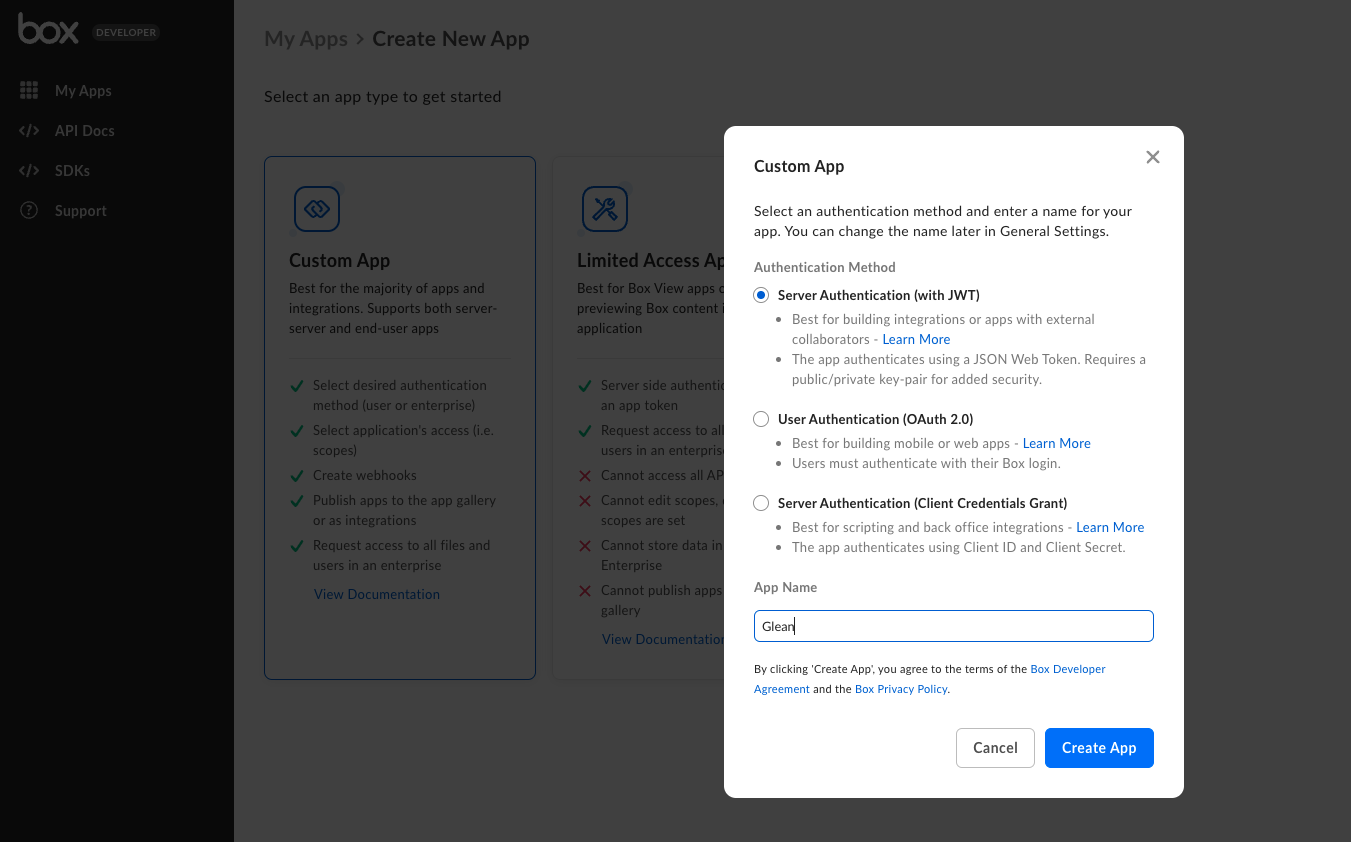Open the Box Developer Agreement link
Viewport: 1351px width, 842px height.
coord(1067,669)
